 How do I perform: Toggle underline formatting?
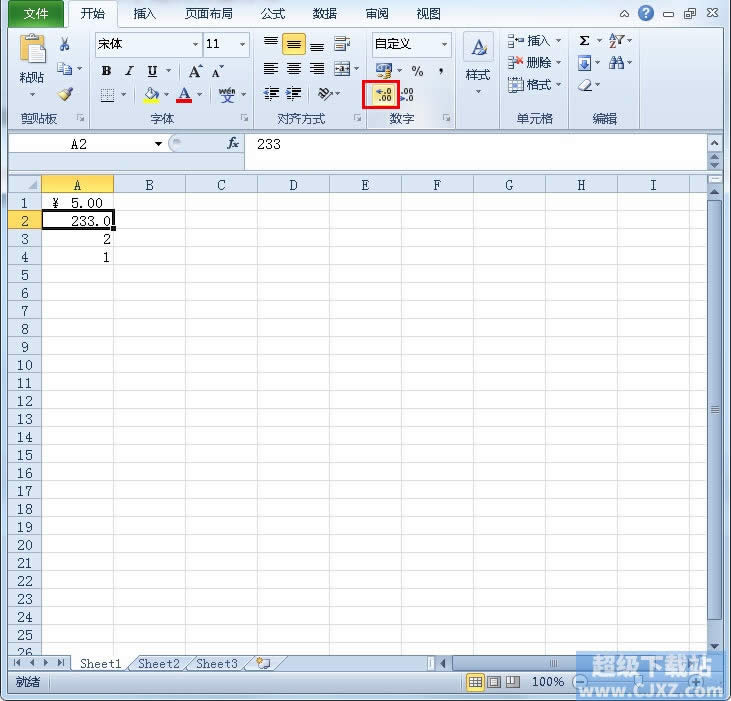[152, 71]
